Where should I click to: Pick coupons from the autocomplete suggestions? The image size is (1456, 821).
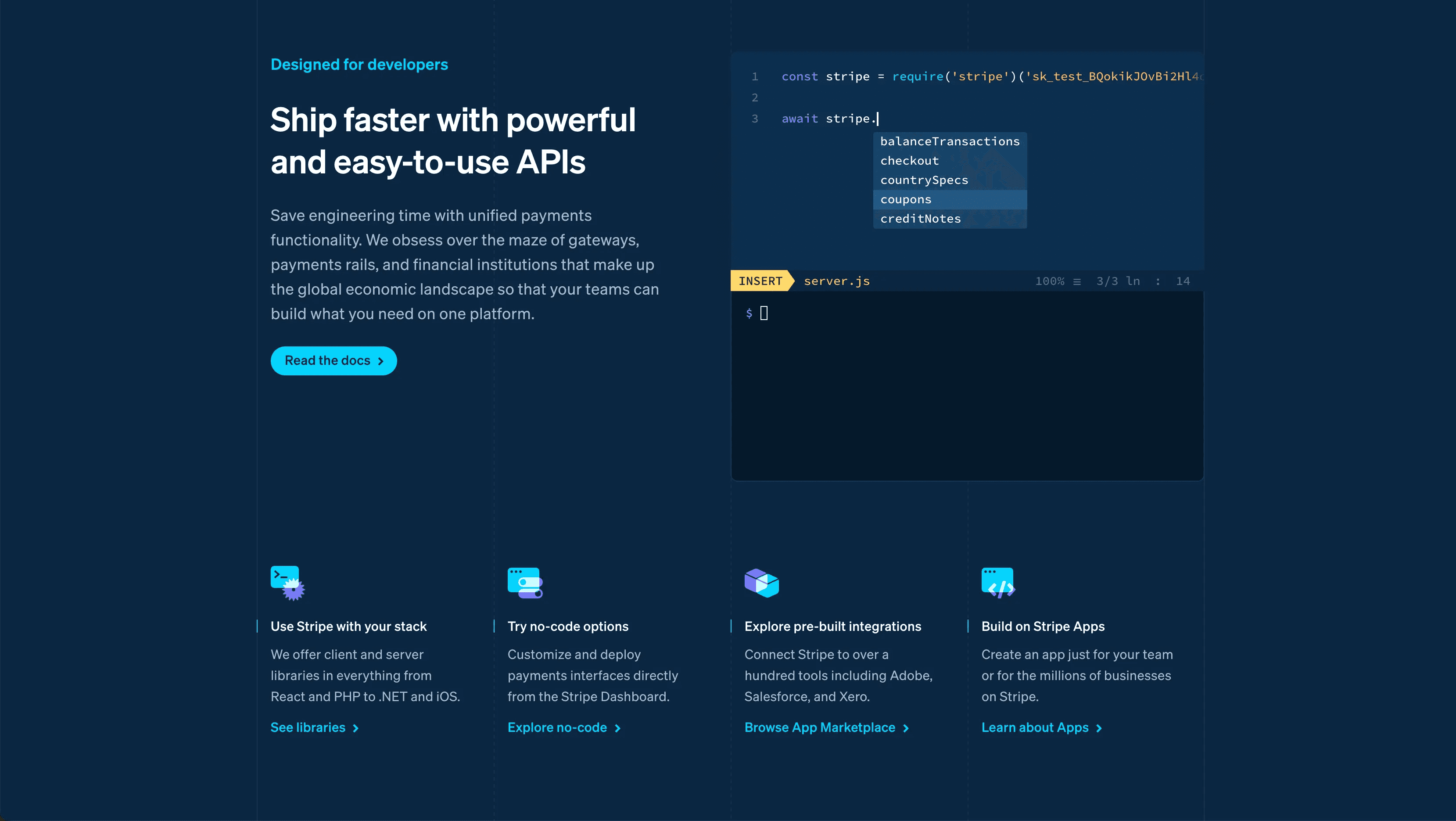(950, 200)
